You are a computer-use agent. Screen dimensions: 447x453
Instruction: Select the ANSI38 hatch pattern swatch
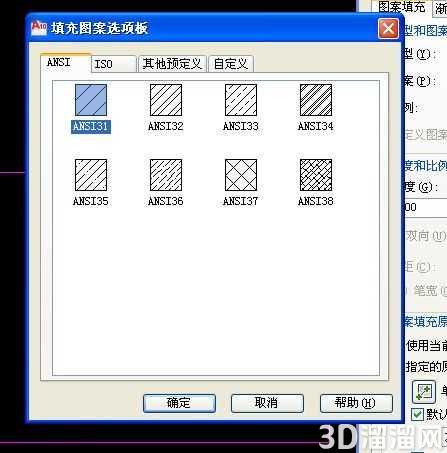click(x=316, y=175)
